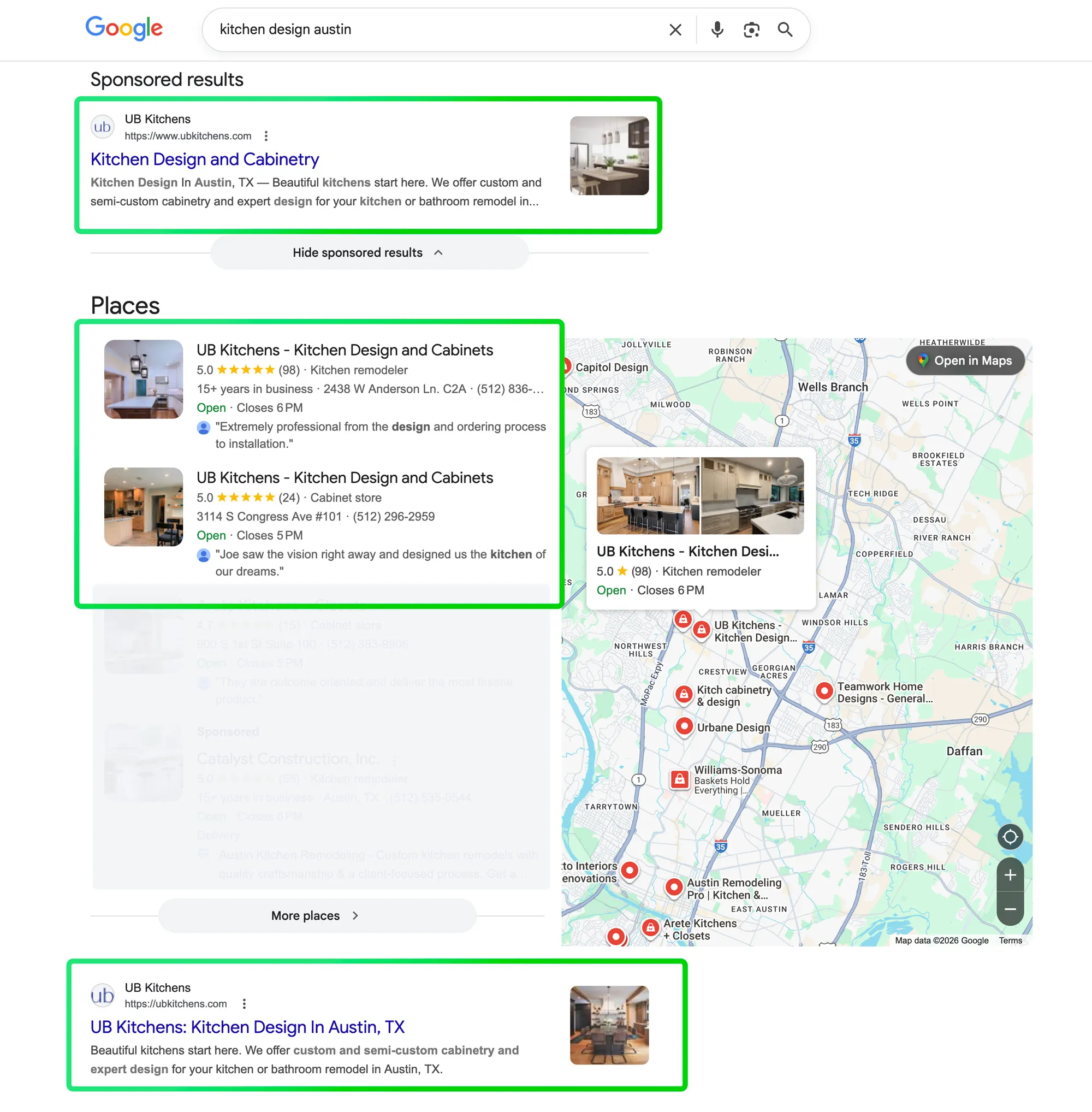This screenshot has width=1092, height=1112.
Task: Select the Interiors Renovations map pin
Action: [630, 871]
